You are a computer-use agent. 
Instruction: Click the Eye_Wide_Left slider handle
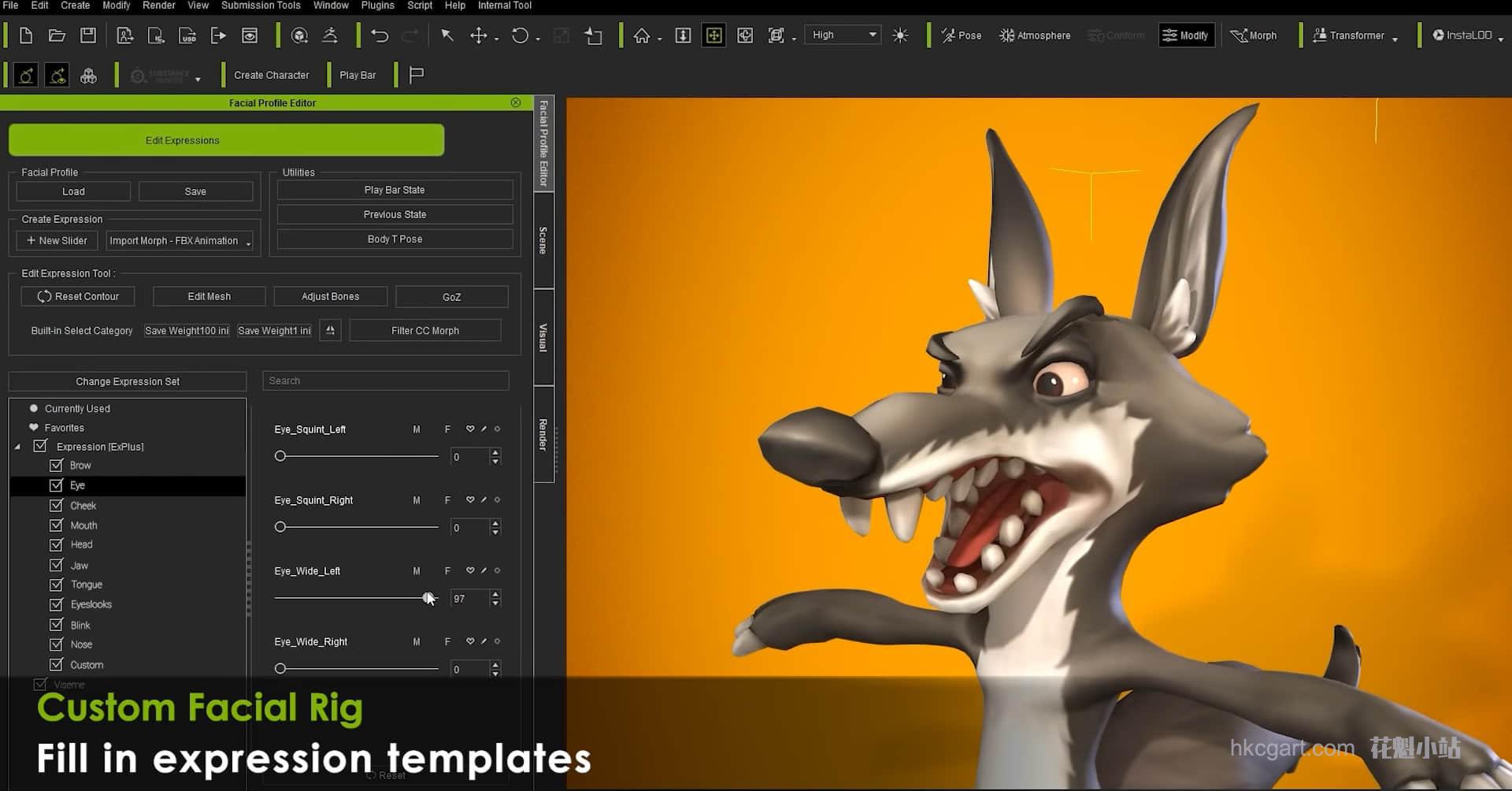tap(428, 598)
